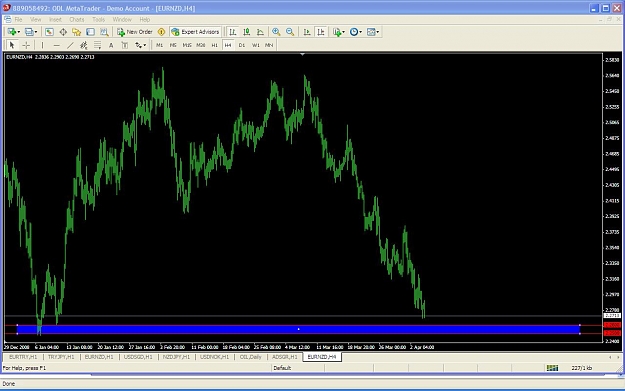Switch timeframe to M1

coord(159,45)
